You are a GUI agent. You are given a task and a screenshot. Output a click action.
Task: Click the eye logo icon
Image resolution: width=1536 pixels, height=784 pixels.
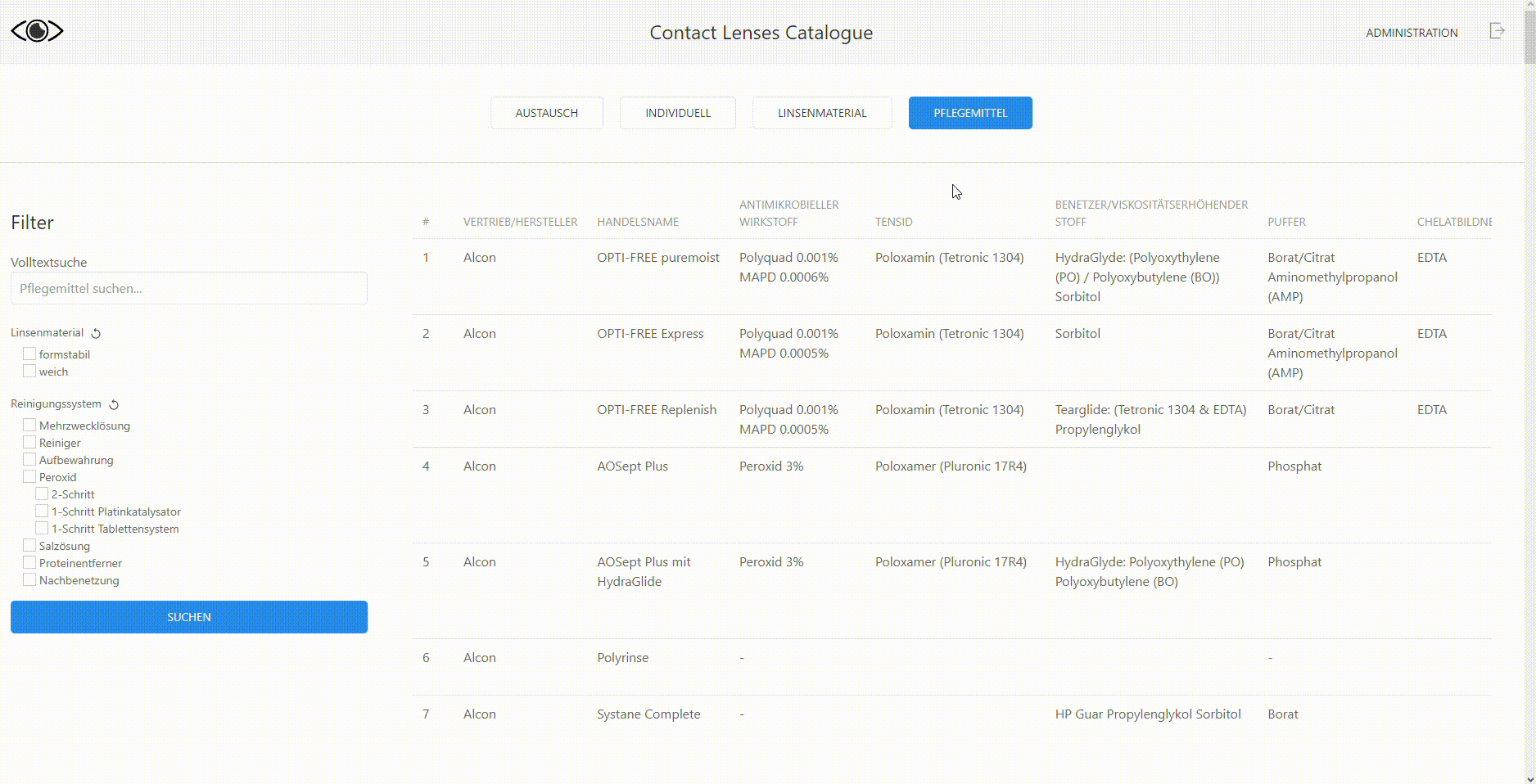tap(37, 31)
